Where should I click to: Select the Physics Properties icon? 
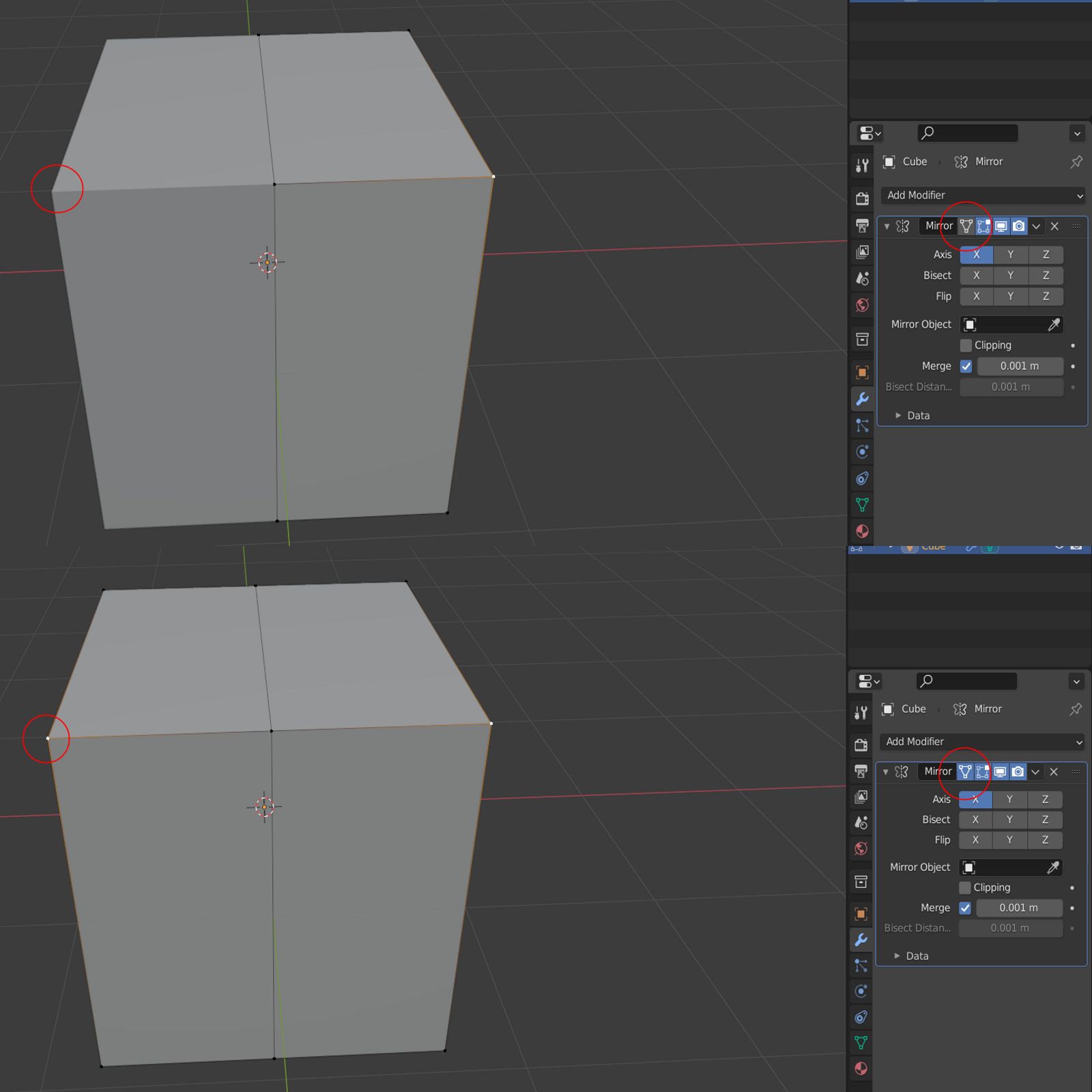pyautogui.click(x=861, y=450)
